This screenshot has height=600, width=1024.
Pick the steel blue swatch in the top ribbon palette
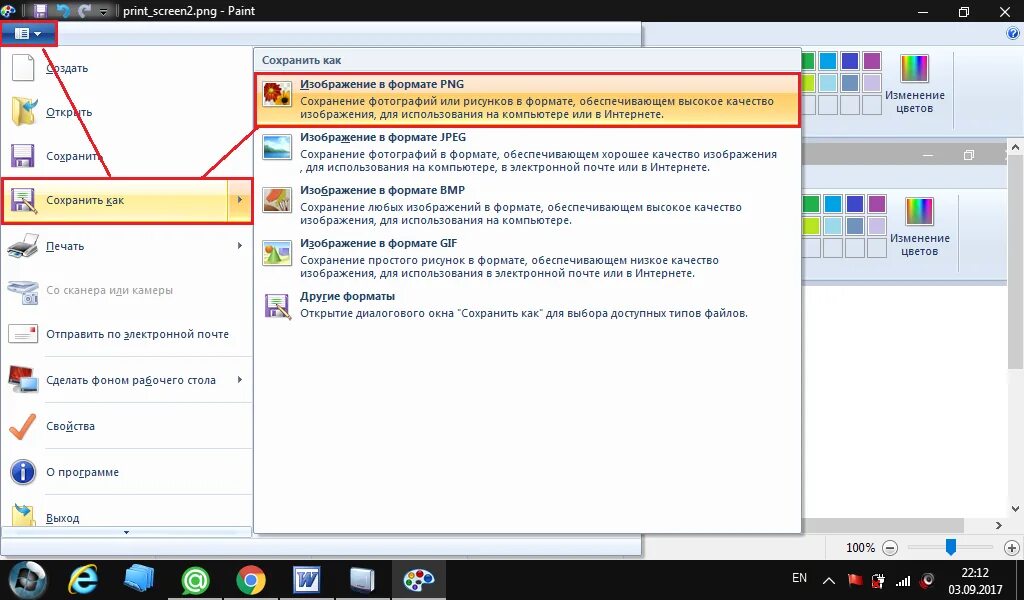(x=850, y=83)
